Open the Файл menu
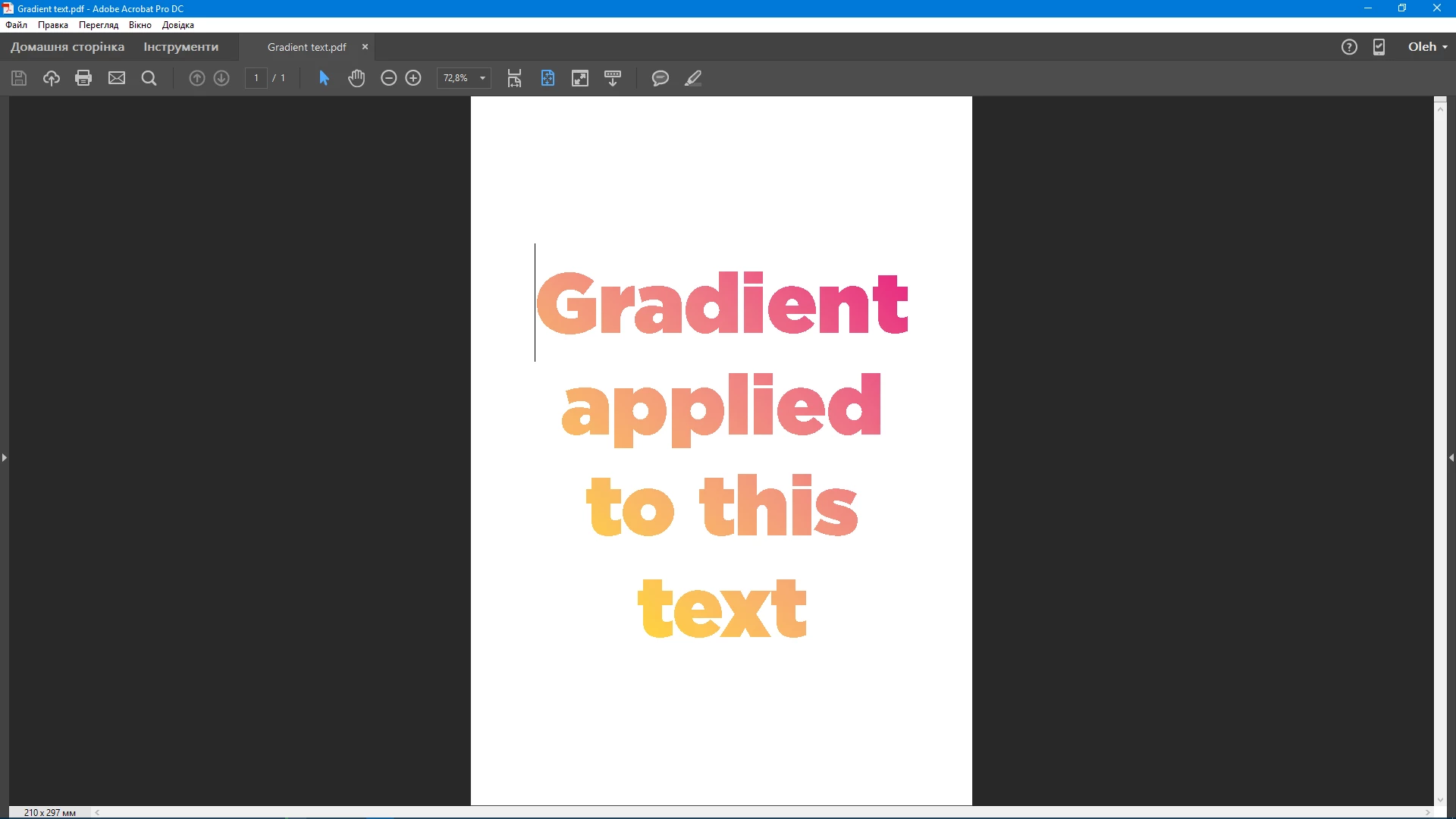 click(x=16, y=25)
